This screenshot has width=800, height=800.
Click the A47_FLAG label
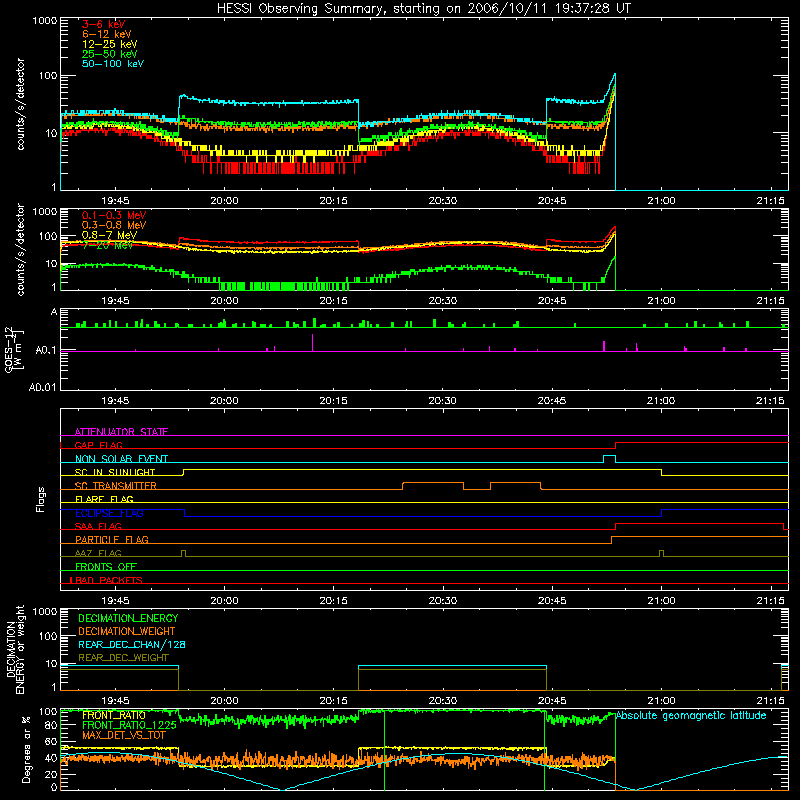coord(98,553)
